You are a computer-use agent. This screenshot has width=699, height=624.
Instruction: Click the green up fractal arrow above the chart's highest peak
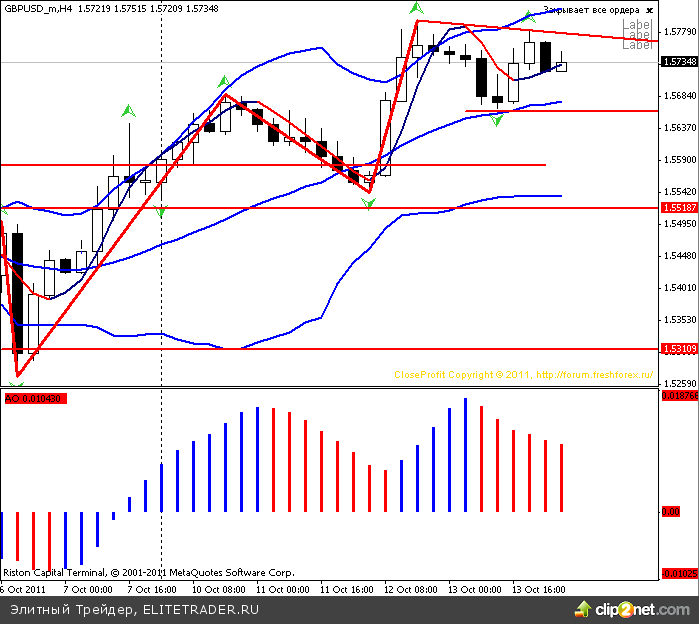[416, 8]
